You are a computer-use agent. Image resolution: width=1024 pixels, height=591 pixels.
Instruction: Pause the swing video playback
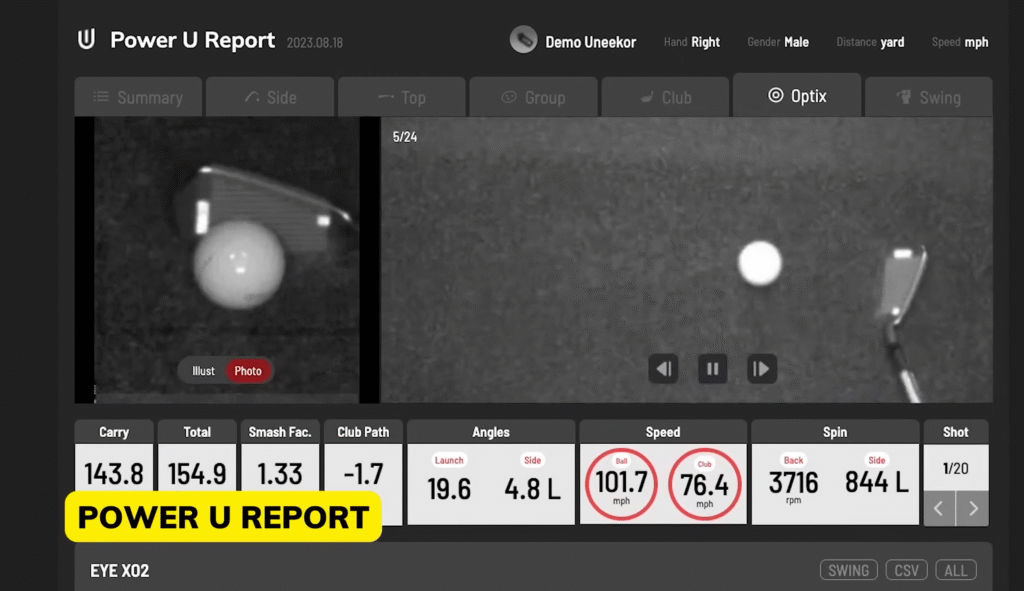pos(712,369)
